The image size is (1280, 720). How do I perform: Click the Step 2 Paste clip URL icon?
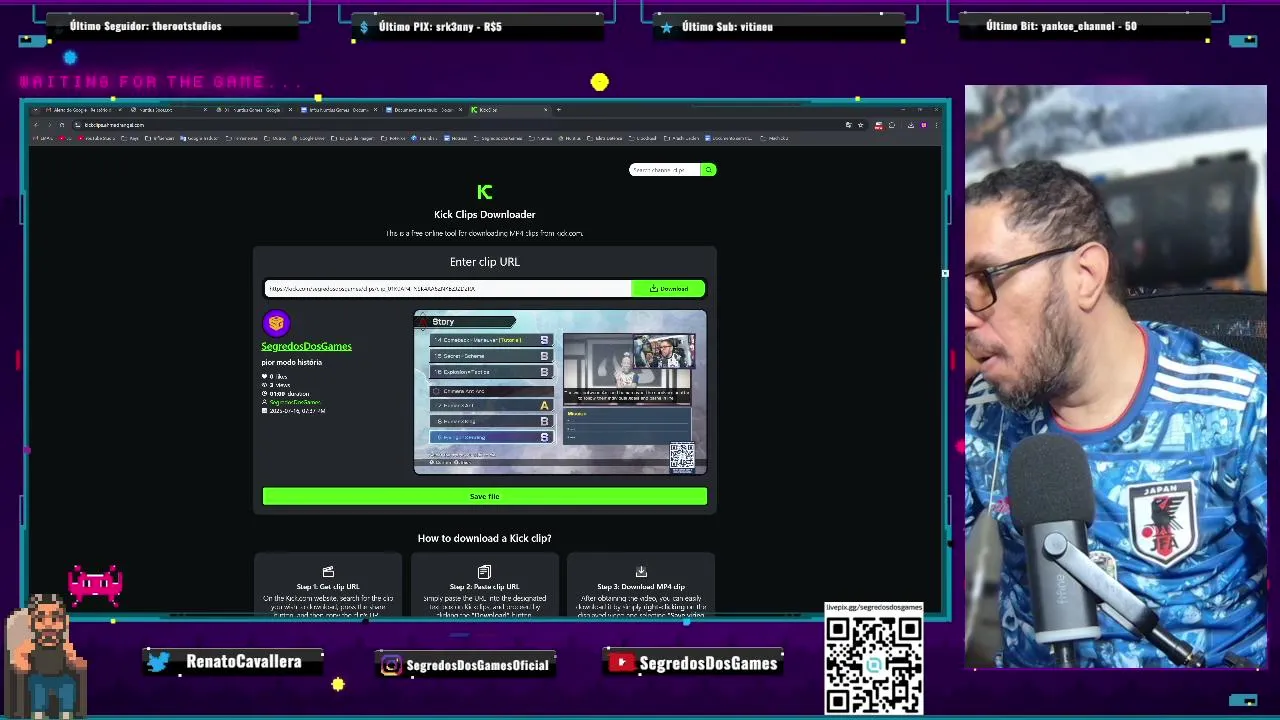484,572
